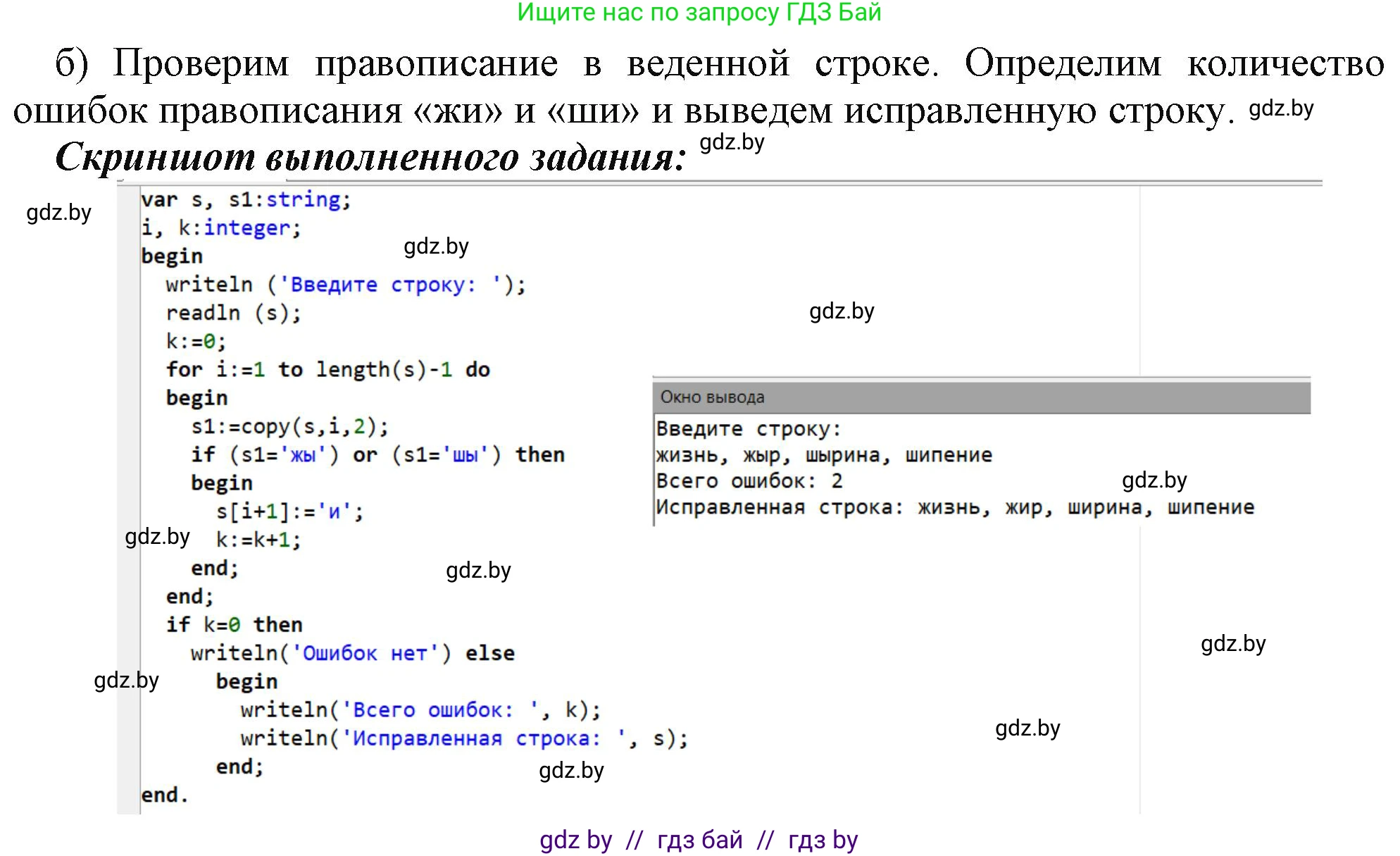The height and width of the screenshot is (856, 1400).
Task: Click the first 'begin' keyword after declarations
Action: coord(172,256)
